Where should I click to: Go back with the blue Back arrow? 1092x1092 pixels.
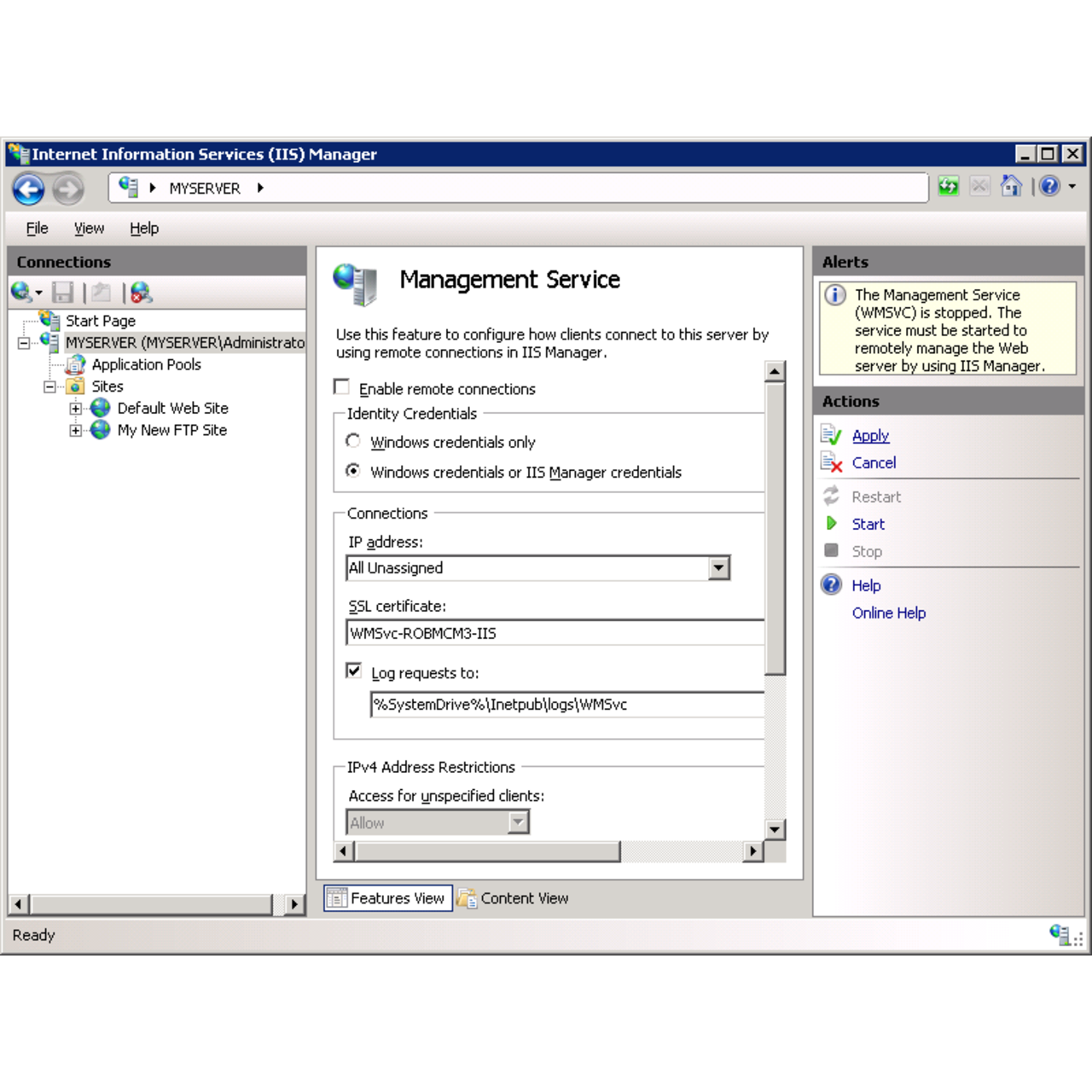tap(28, 189)
